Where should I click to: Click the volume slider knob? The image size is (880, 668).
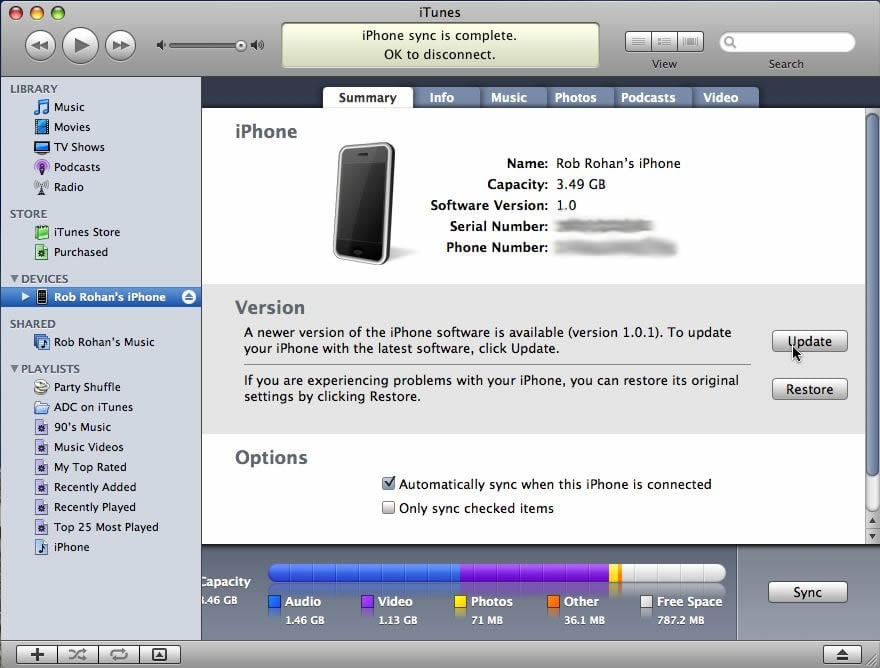[x=241, y=45]
